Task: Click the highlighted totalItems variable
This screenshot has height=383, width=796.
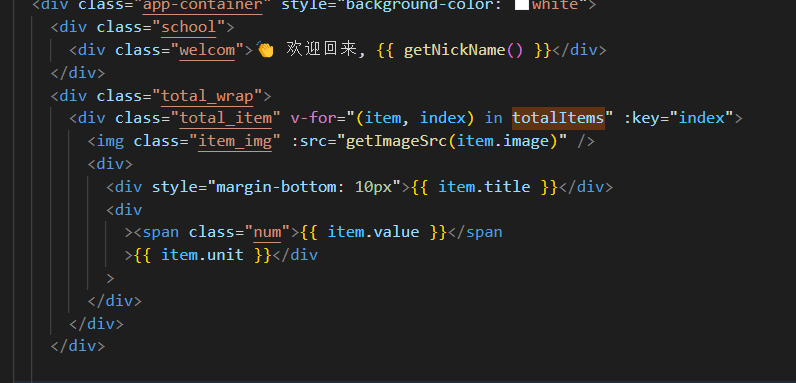Action: [558, 118]
